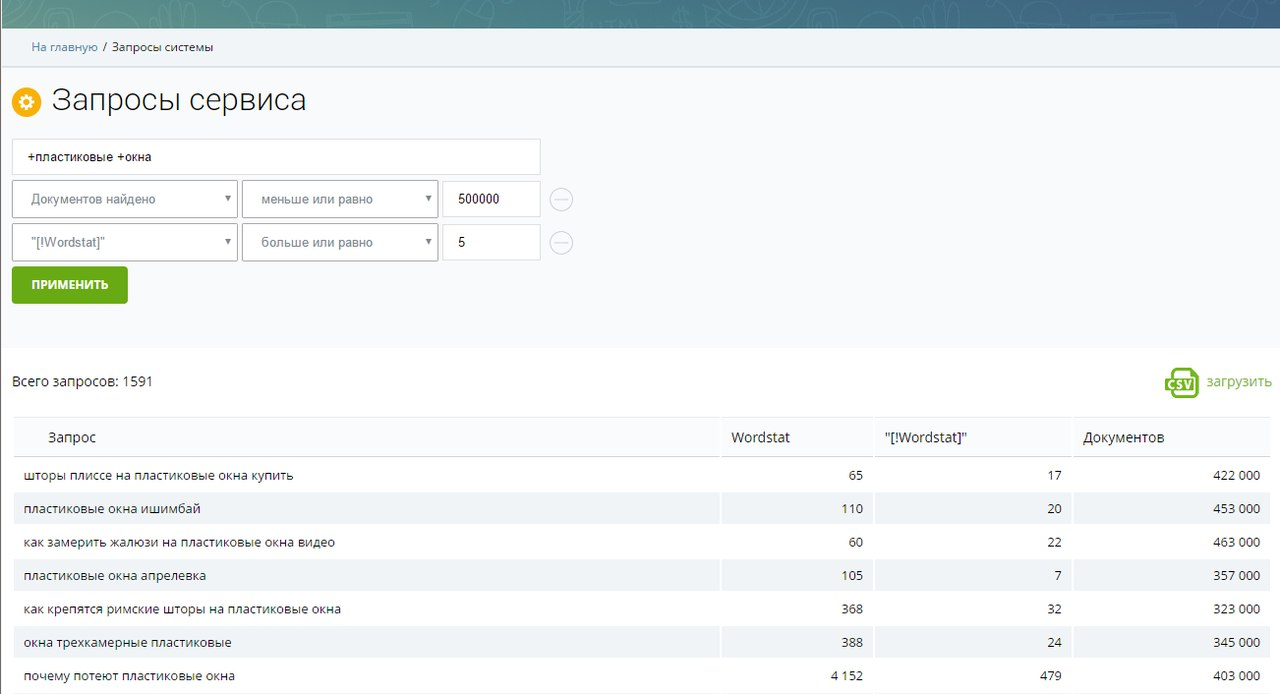Screen dimensions: 1280x694
Task: Click the 'загрузить' download link
Action: (x=1238, y=382)
